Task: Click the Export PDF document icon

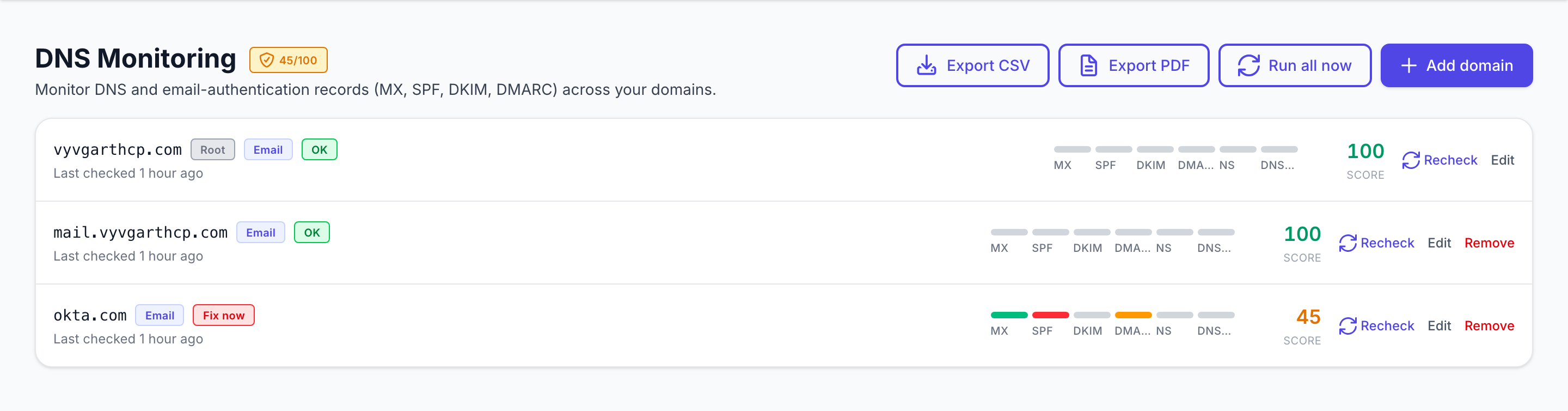Action: click(1088, 65)
